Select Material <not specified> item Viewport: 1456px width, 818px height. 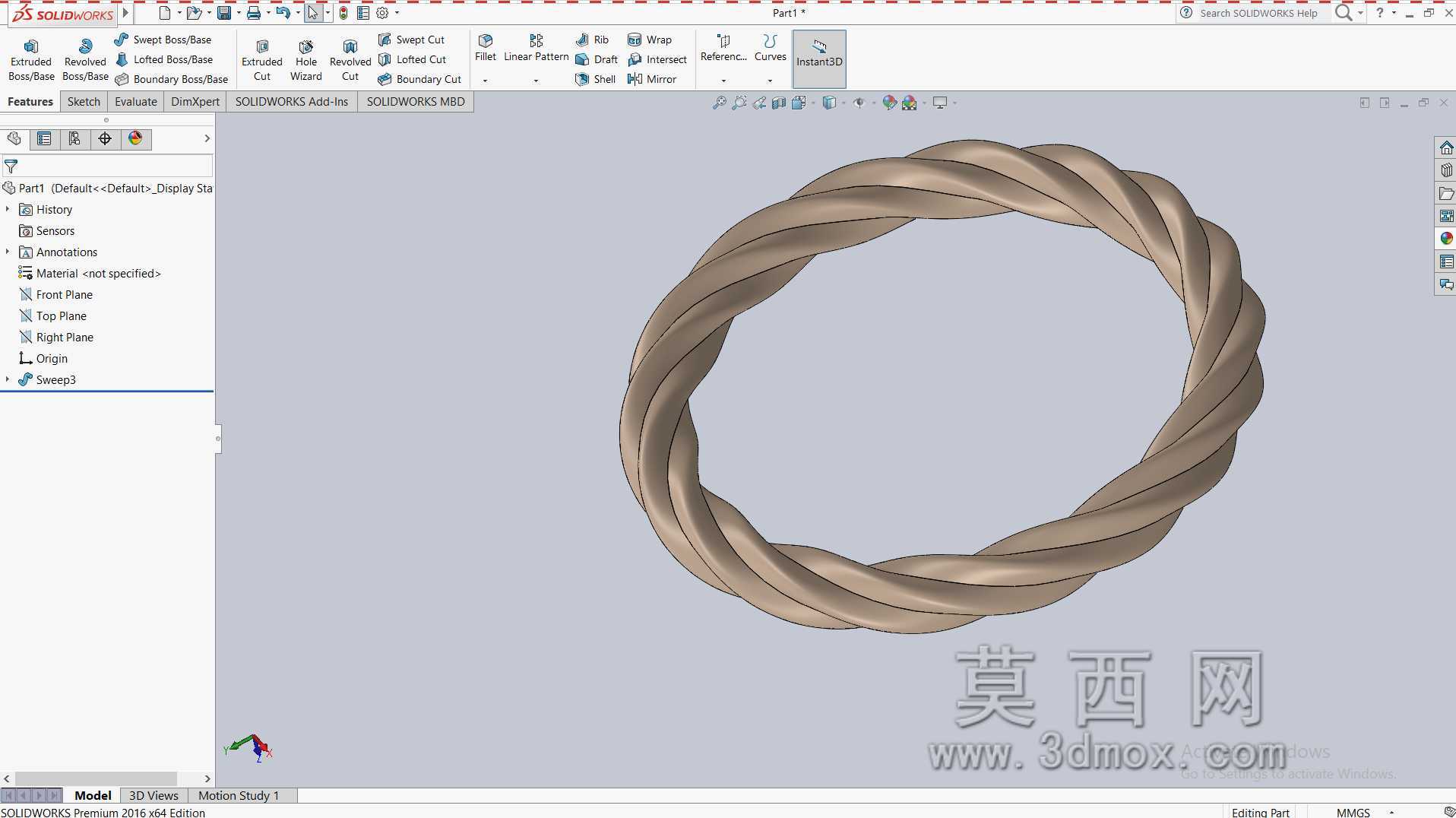(90, 273)
